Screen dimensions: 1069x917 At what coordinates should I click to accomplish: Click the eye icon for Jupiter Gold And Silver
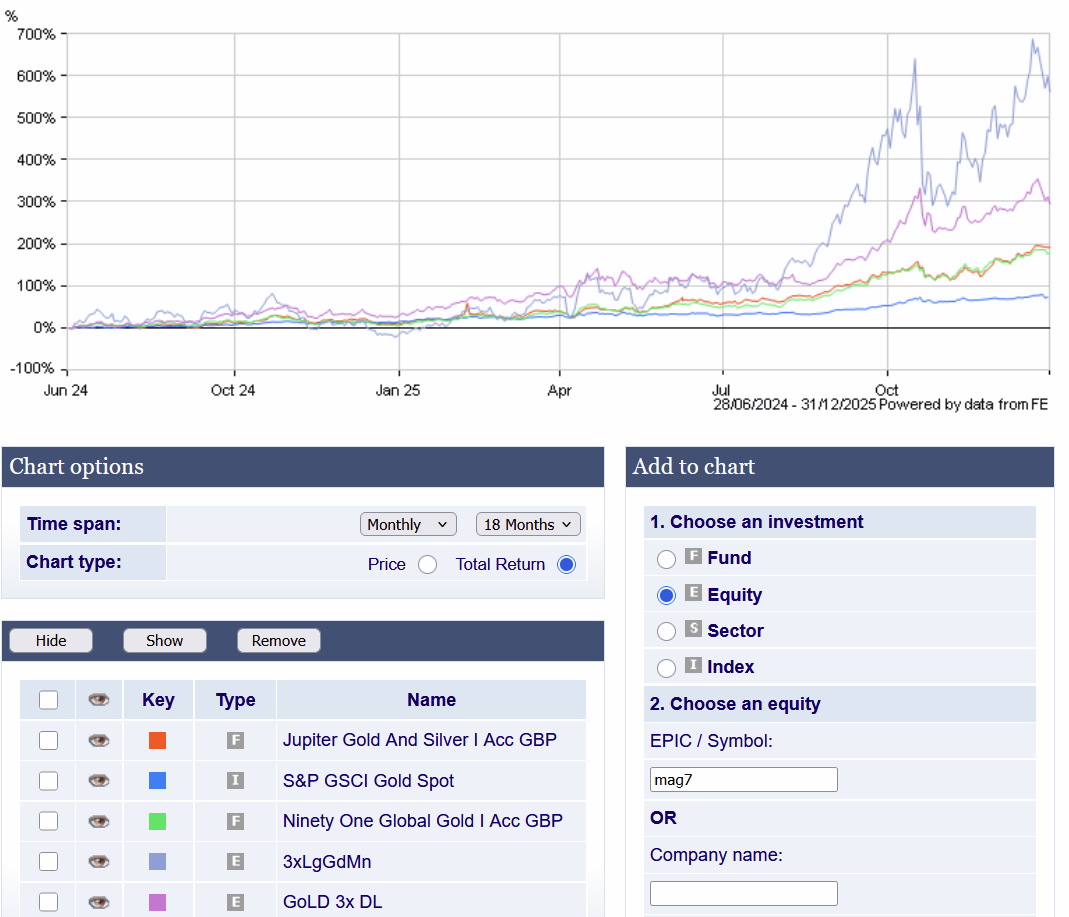[98, 740]
